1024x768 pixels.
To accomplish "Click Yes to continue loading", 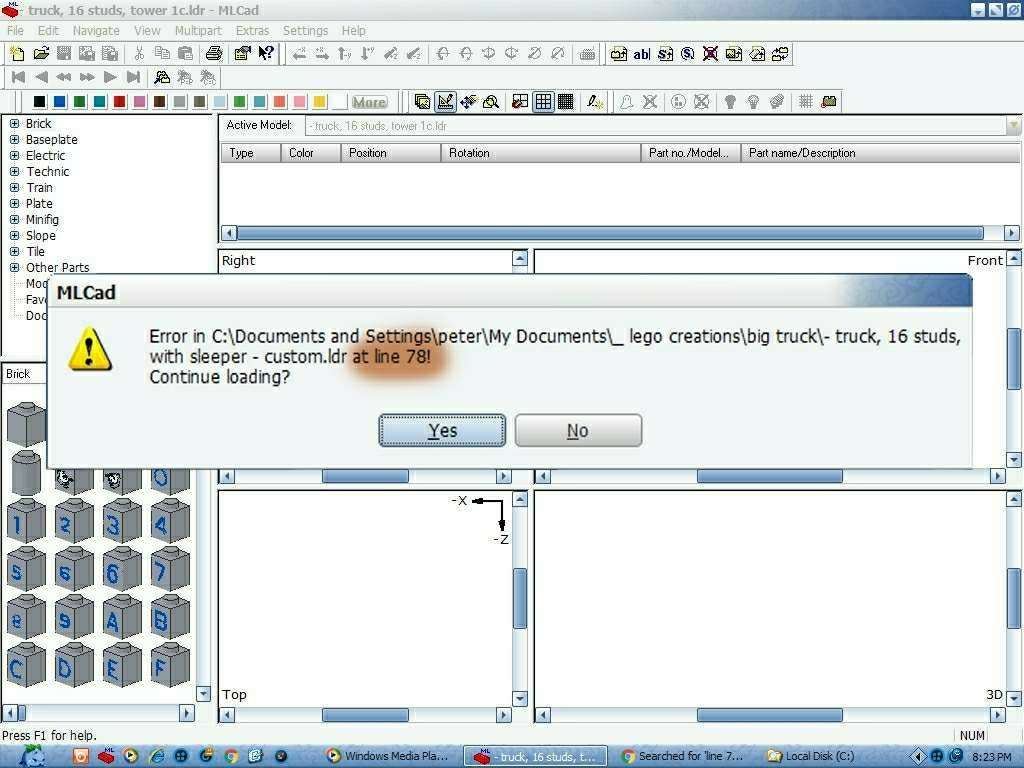I will [442, 431].
